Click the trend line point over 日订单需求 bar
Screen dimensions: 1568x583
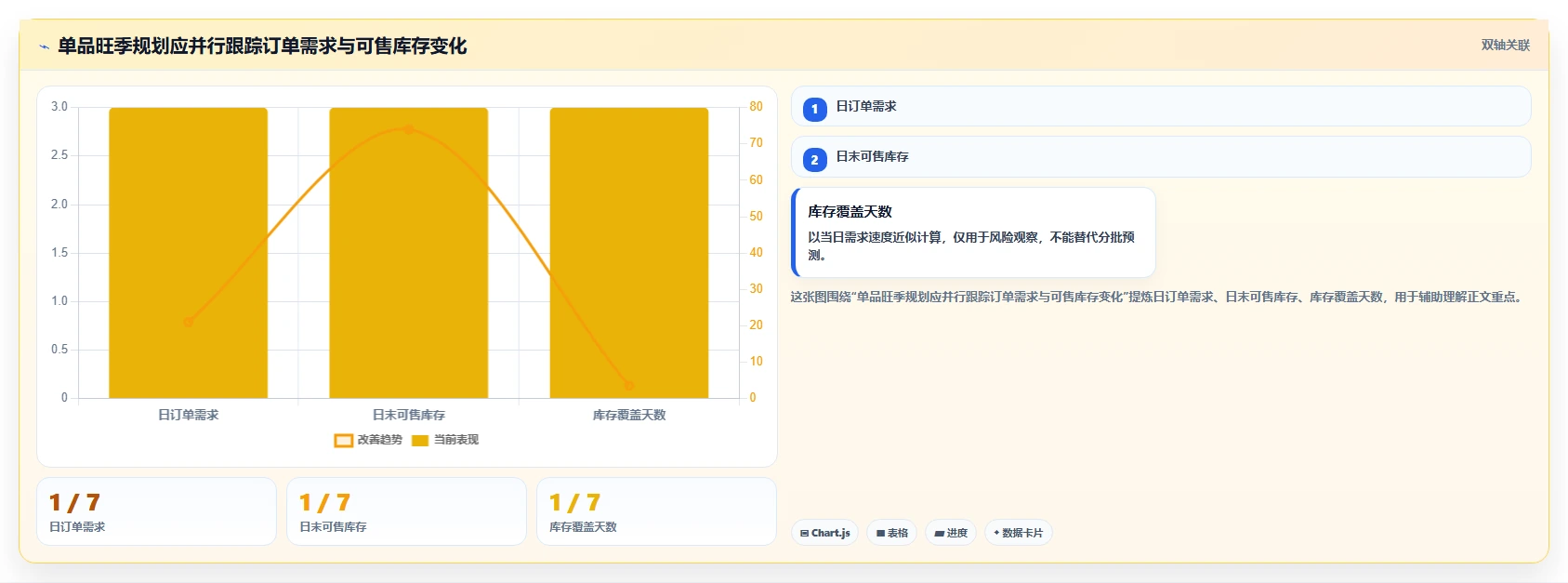click(x=189, y=322)
